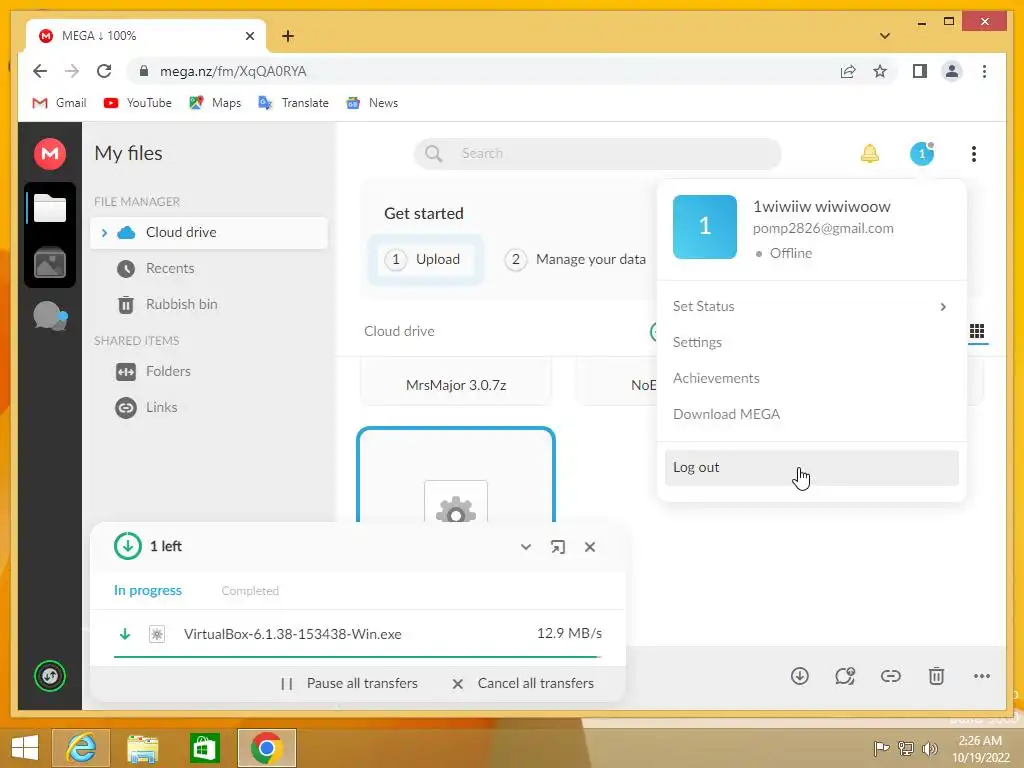Pause all transfers
This screenshot has height=768, width=1024.
tap(349, 683)
